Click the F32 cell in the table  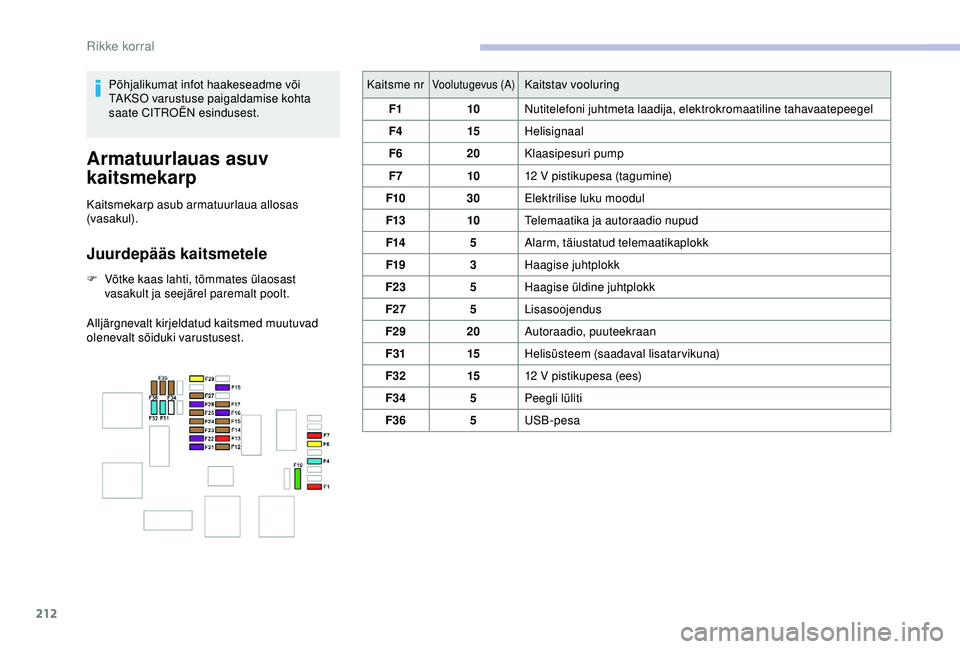tap(396, 376)
